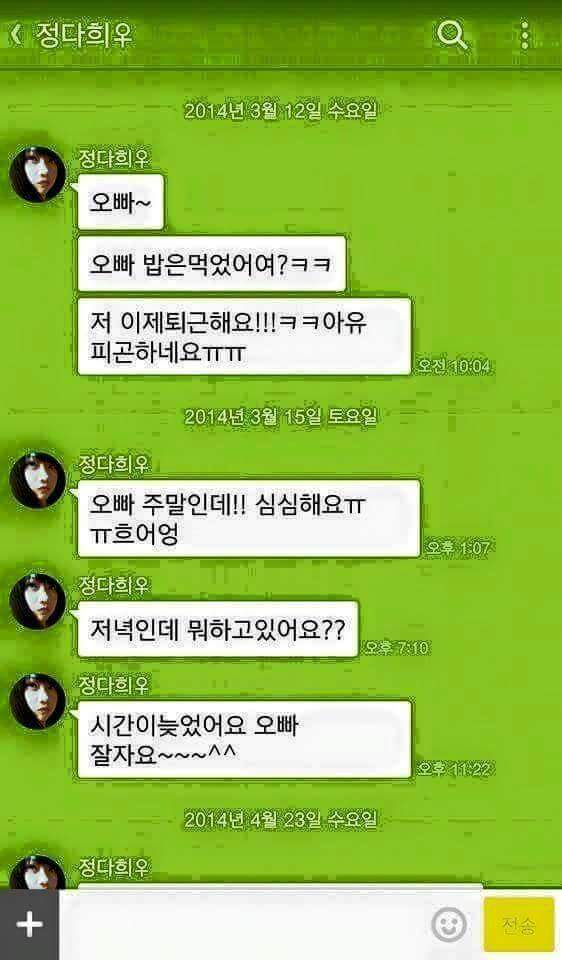Open profile picture beside 주말인데 message
The image size is (562, 960).
tap(38, 480)
